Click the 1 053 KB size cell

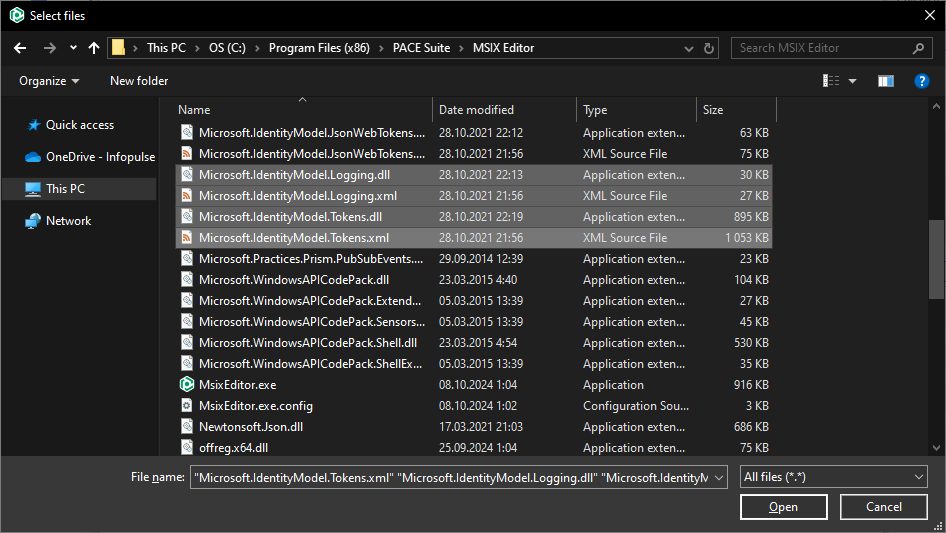[747, 238]
